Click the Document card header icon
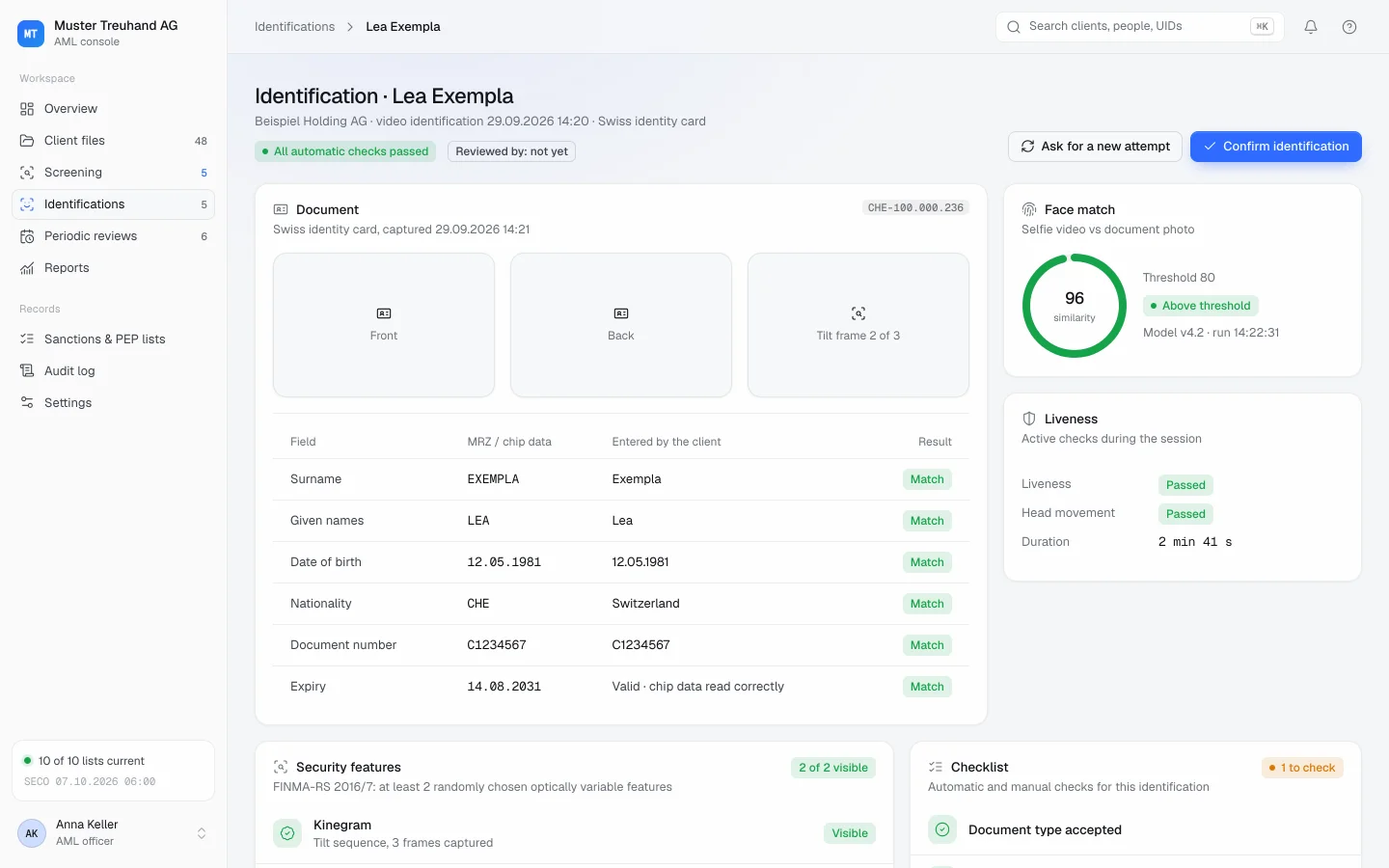This screenshot has height=868, width=1389. tap(281, 209)
